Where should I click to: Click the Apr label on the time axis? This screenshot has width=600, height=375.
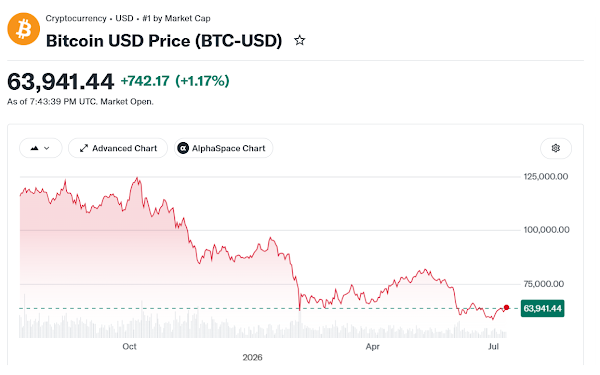click(372, 346)
